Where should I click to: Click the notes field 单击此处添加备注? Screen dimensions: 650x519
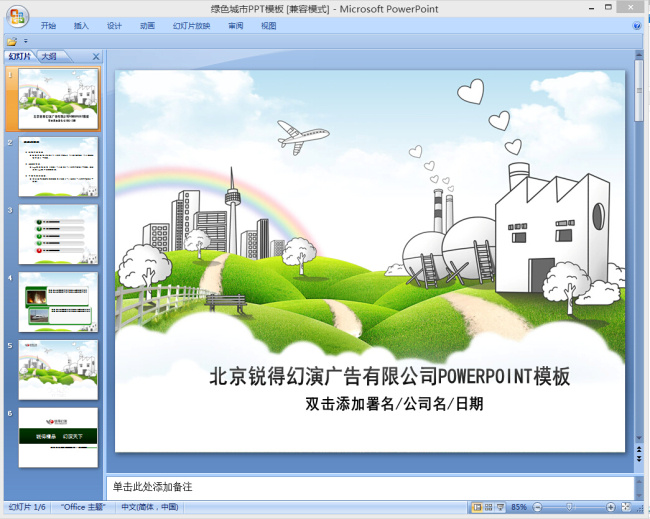(370, 487)
